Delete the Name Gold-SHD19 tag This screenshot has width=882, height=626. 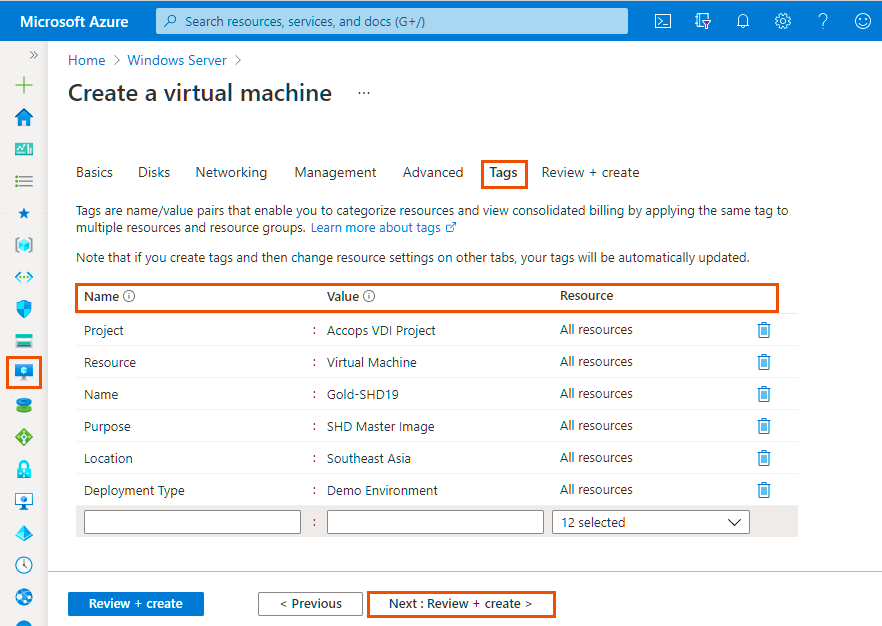point(763,394)
